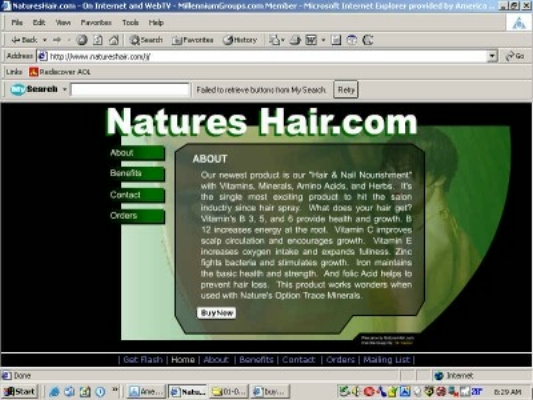Click the Orders green navigation button

137,216
